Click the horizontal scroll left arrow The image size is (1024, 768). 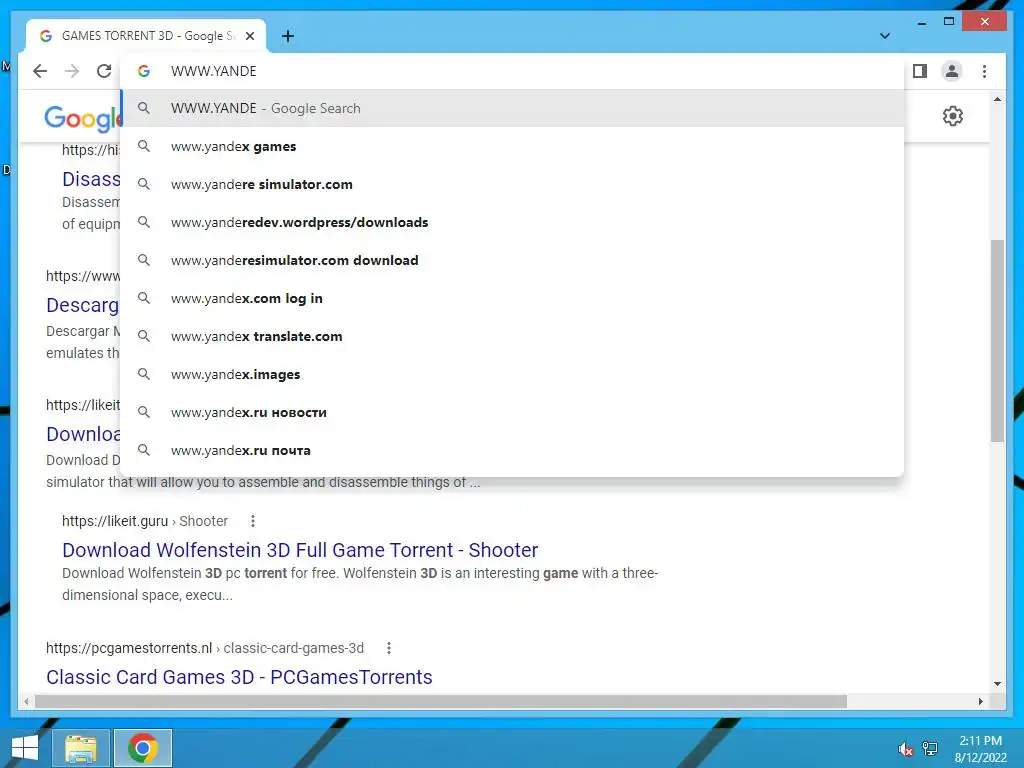point(25,701)
